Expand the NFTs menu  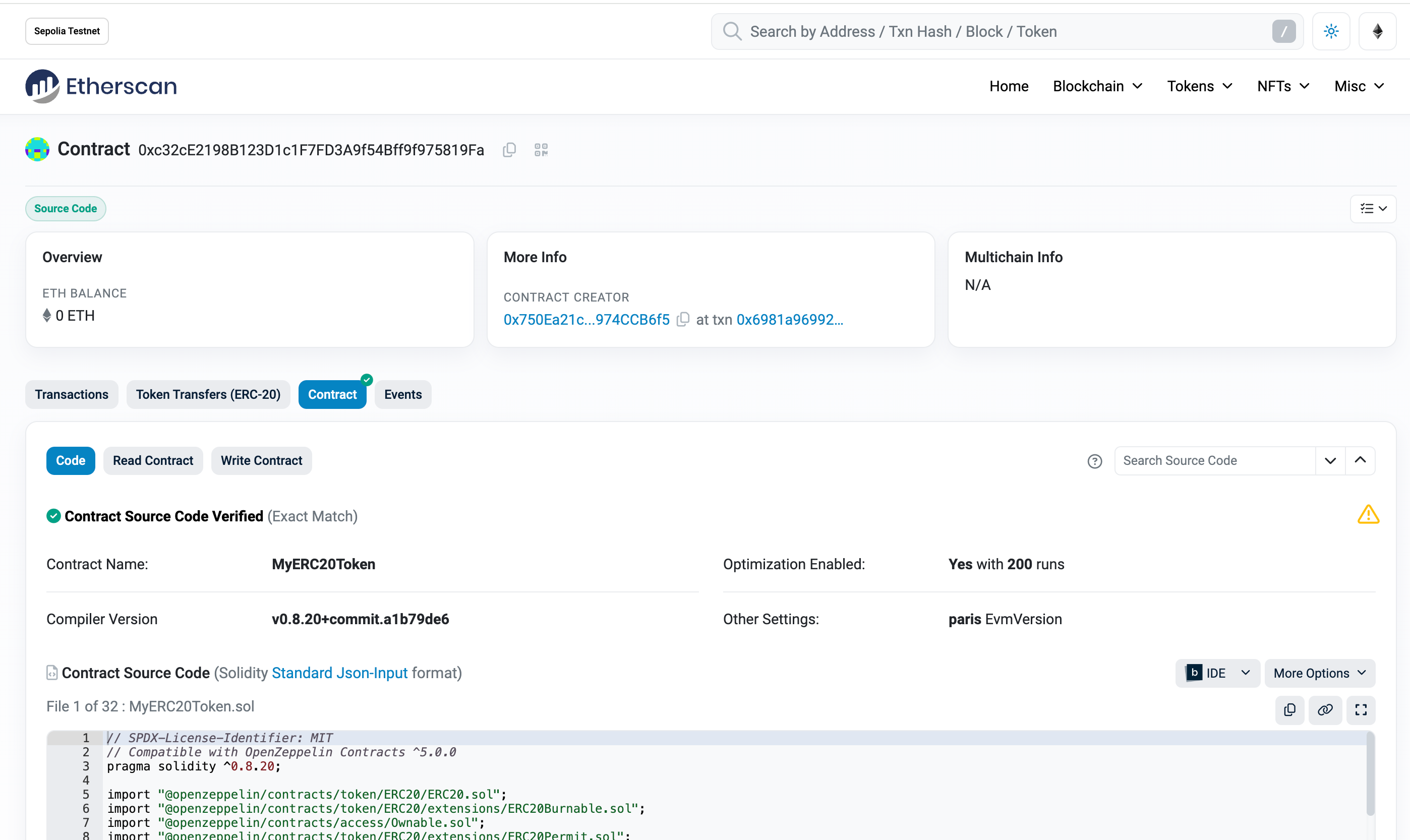tap(1283, 86)
